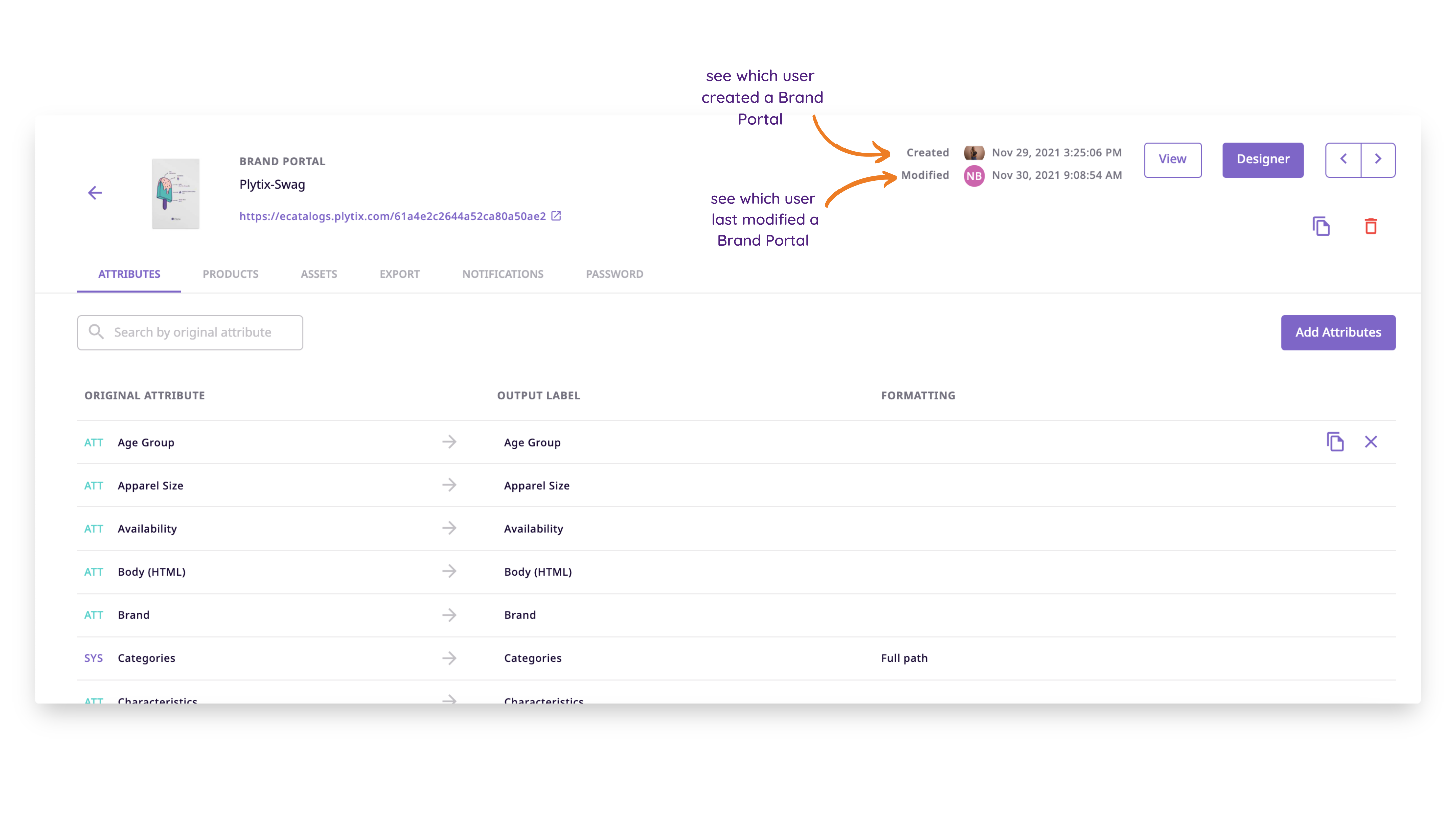Select the Apparel Size original attribute
The height and width of the screenshot is (819, 1456).
150,486
